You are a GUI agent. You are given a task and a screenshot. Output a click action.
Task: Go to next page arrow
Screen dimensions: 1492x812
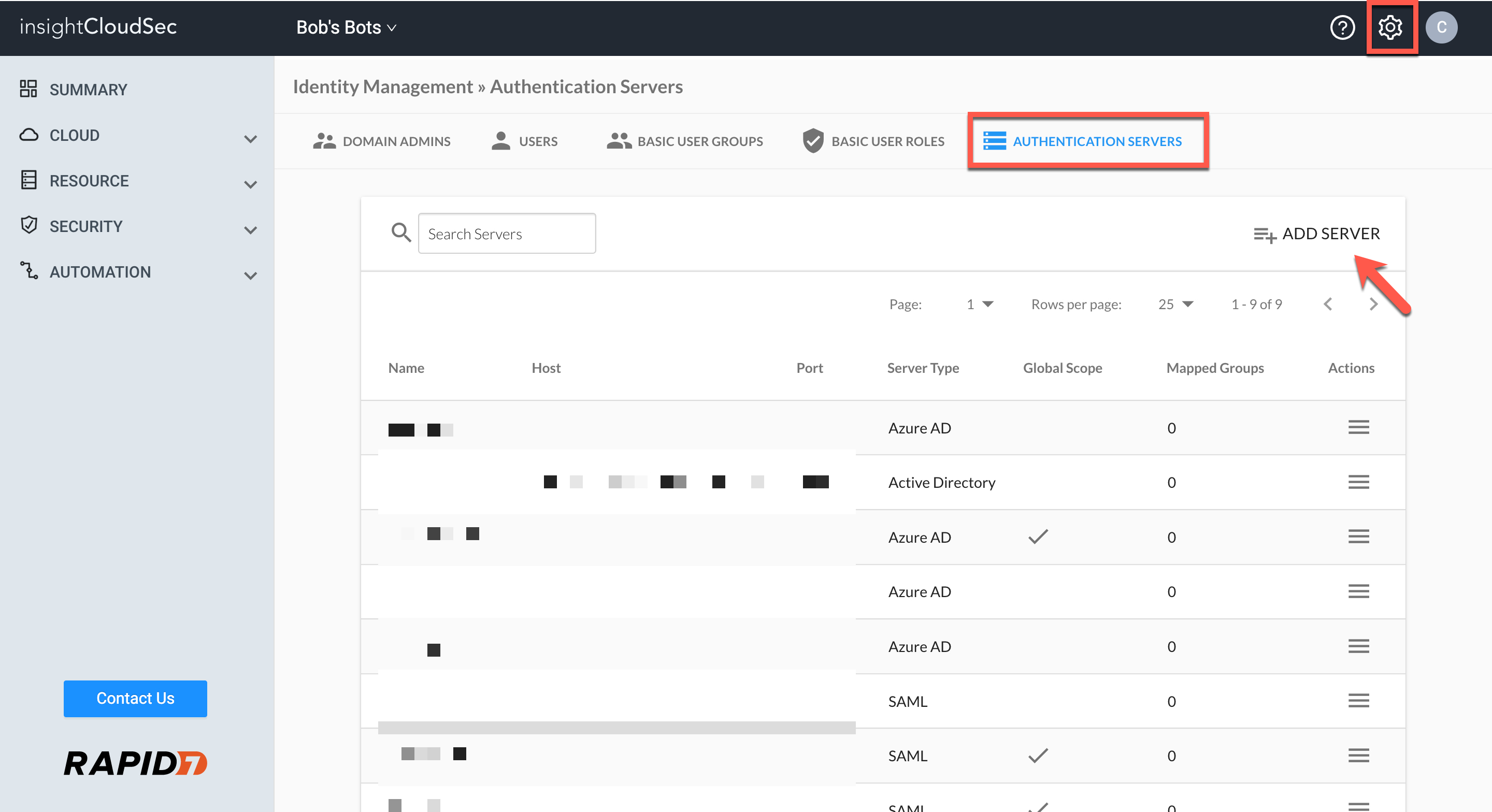coord(1373,304)
